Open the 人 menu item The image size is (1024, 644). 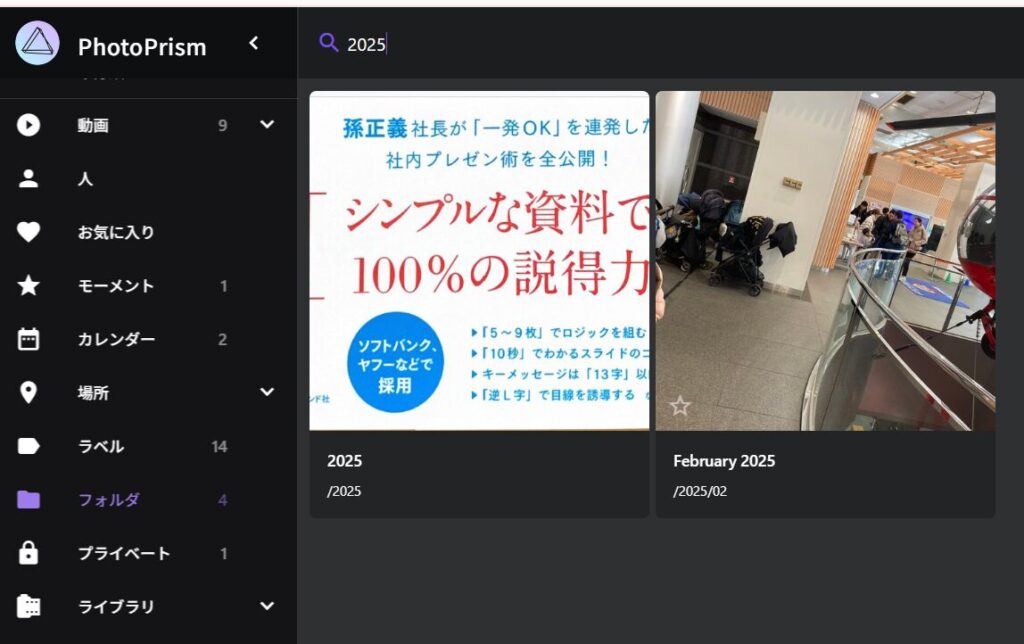pyautogui.click(x=148, y=178)
